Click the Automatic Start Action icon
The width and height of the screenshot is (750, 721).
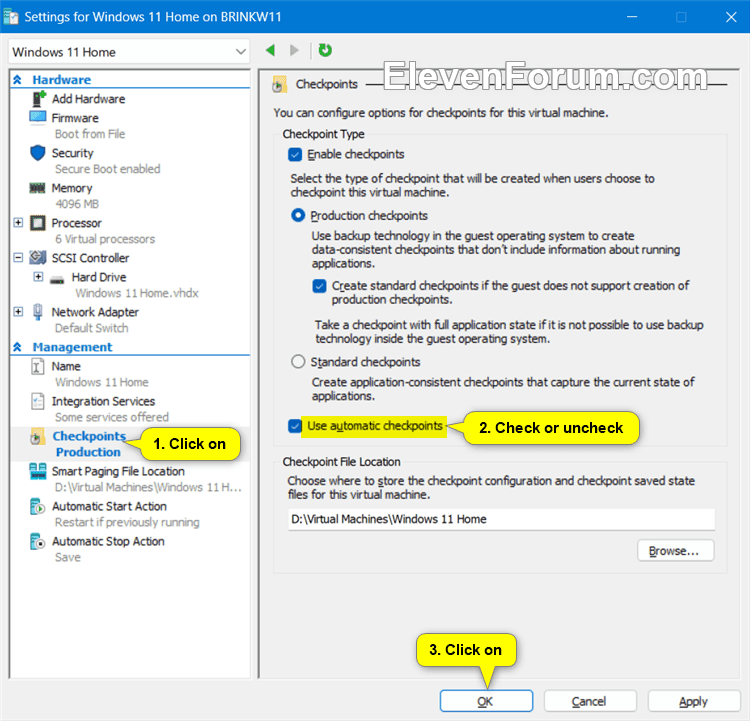tap(37, 506)
